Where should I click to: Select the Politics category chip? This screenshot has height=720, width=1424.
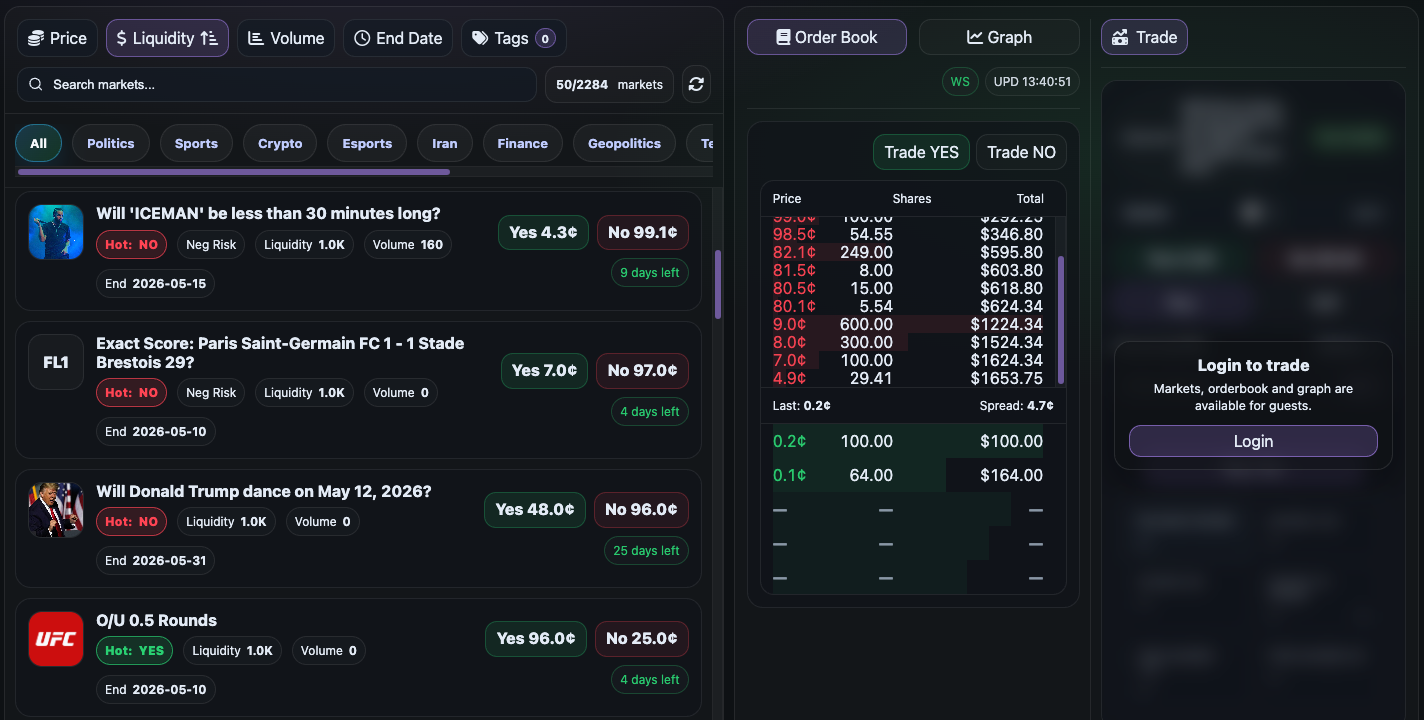pyautogui.click(x=110, y=143)
